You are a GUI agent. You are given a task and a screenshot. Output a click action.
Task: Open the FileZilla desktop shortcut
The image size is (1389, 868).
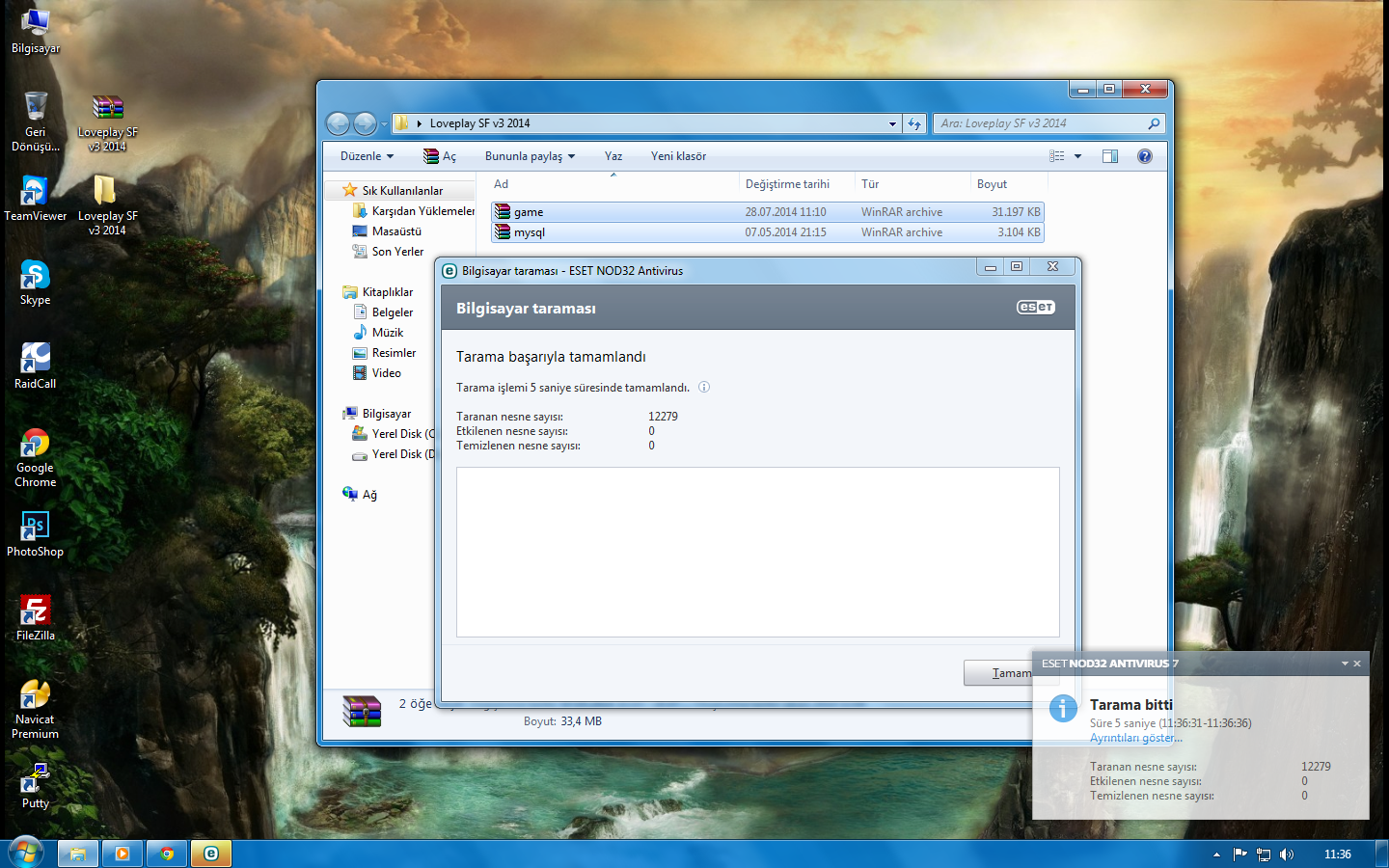point(36,618)
